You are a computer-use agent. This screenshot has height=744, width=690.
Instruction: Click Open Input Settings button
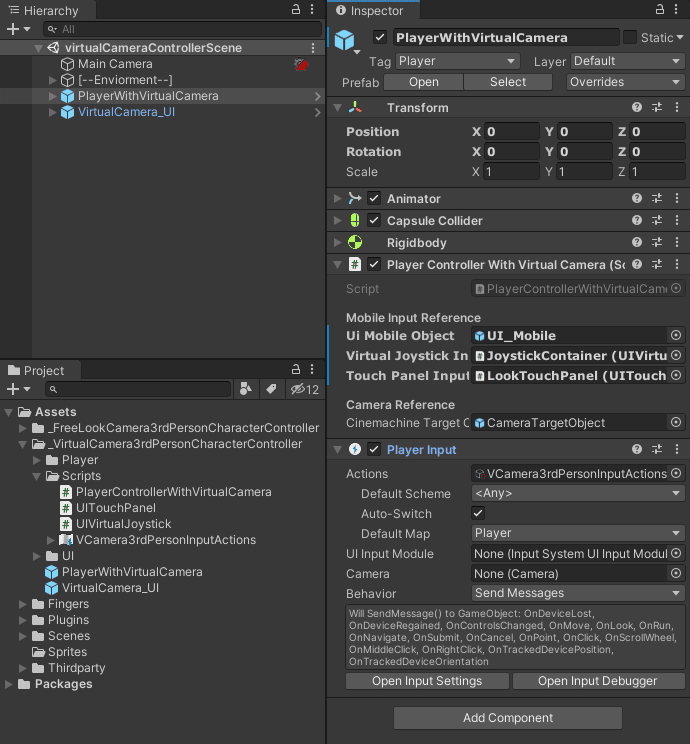click(427, 681)
